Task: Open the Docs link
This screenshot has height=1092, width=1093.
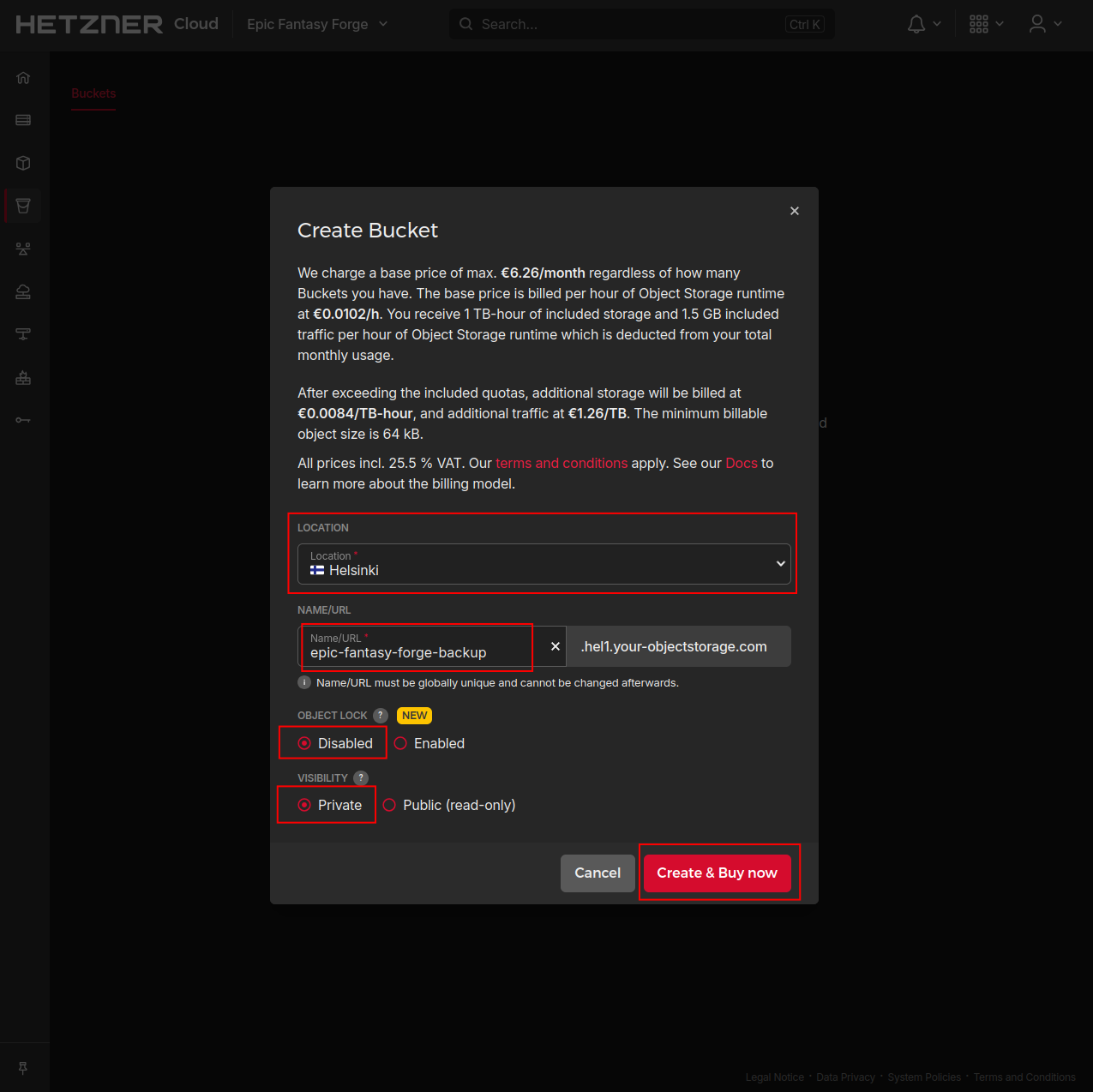Action: [742, 463]
